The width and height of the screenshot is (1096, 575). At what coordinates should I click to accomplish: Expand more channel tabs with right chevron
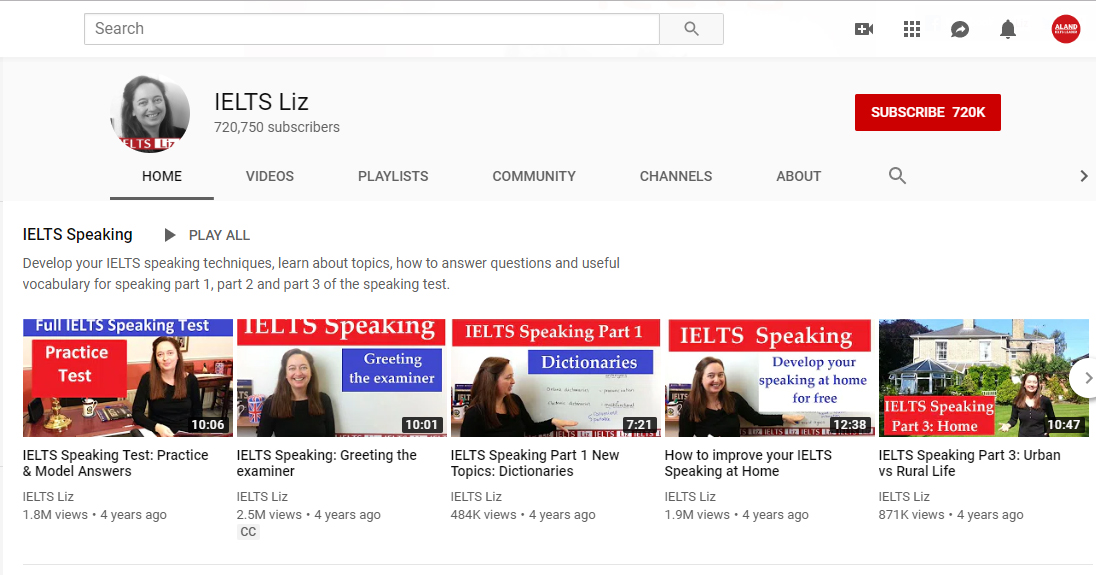(x=1083, y=176)
